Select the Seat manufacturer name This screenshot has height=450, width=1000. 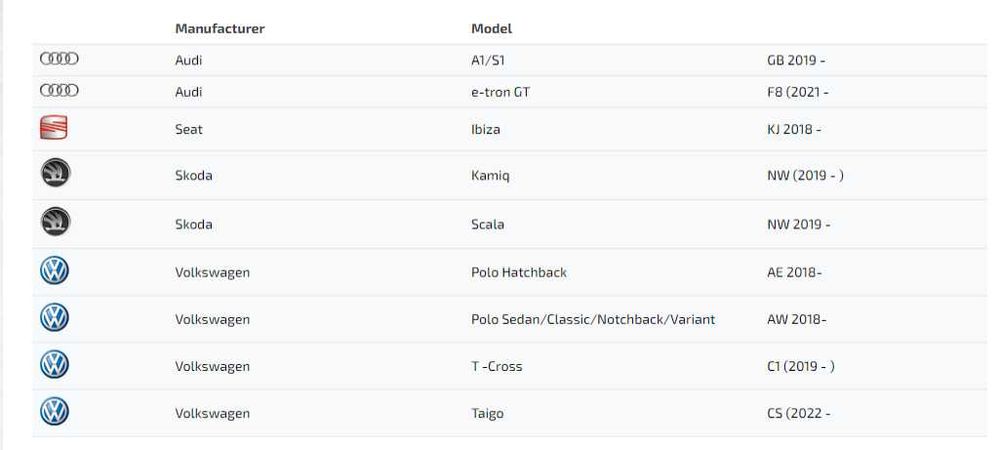tap(188, 129)
